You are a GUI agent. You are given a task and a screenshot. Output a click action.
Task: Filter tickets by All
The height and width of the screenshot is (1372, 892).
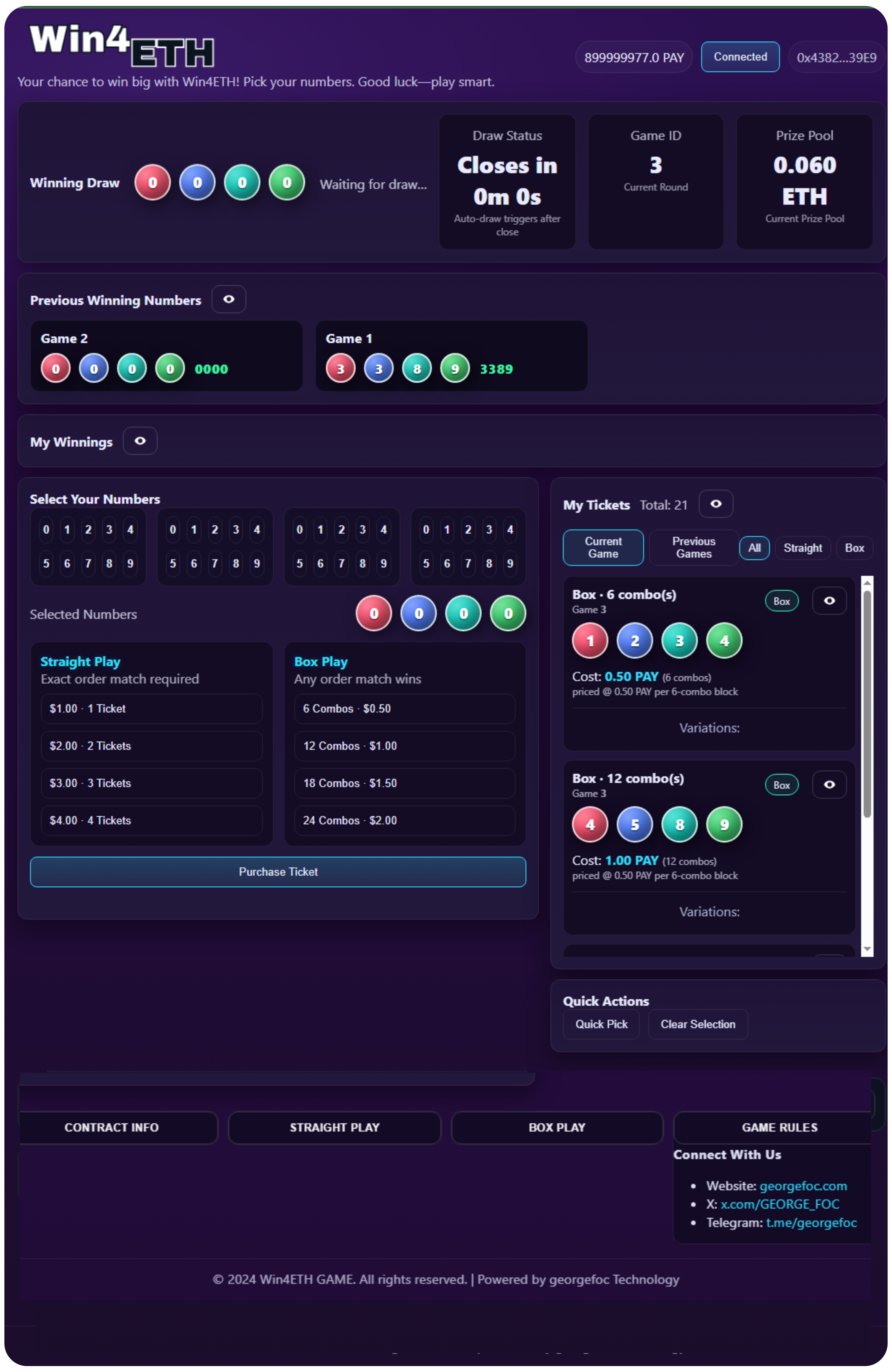tap(754, 548)
